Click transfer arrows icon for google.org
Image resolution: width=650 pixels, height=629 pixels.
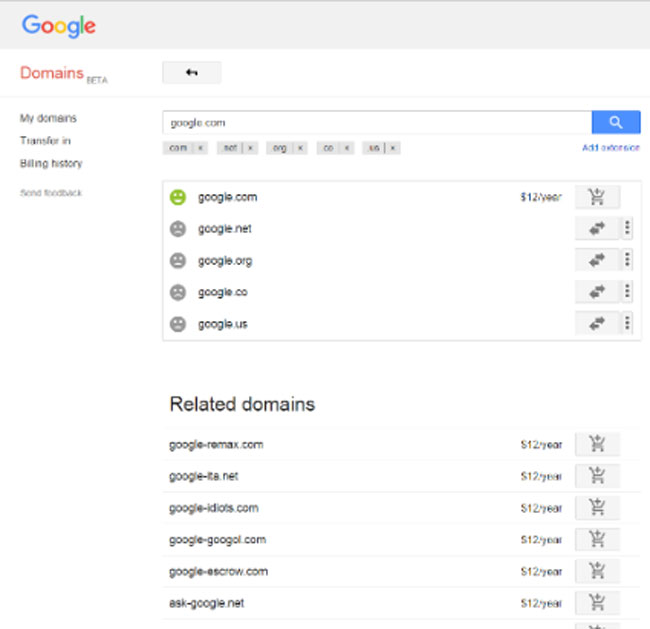point(597,261)
